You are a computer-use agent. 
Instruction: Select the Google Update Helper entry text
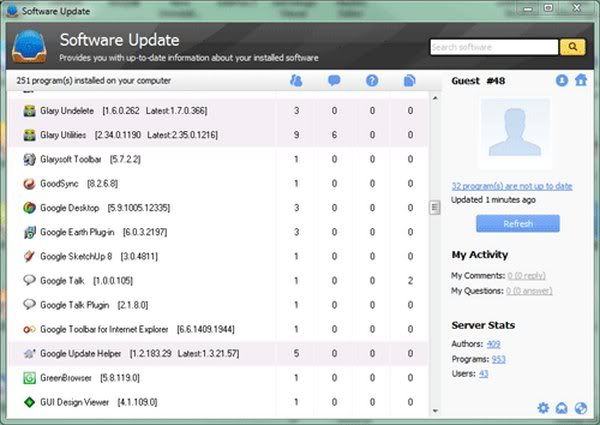tap(140, 353)
